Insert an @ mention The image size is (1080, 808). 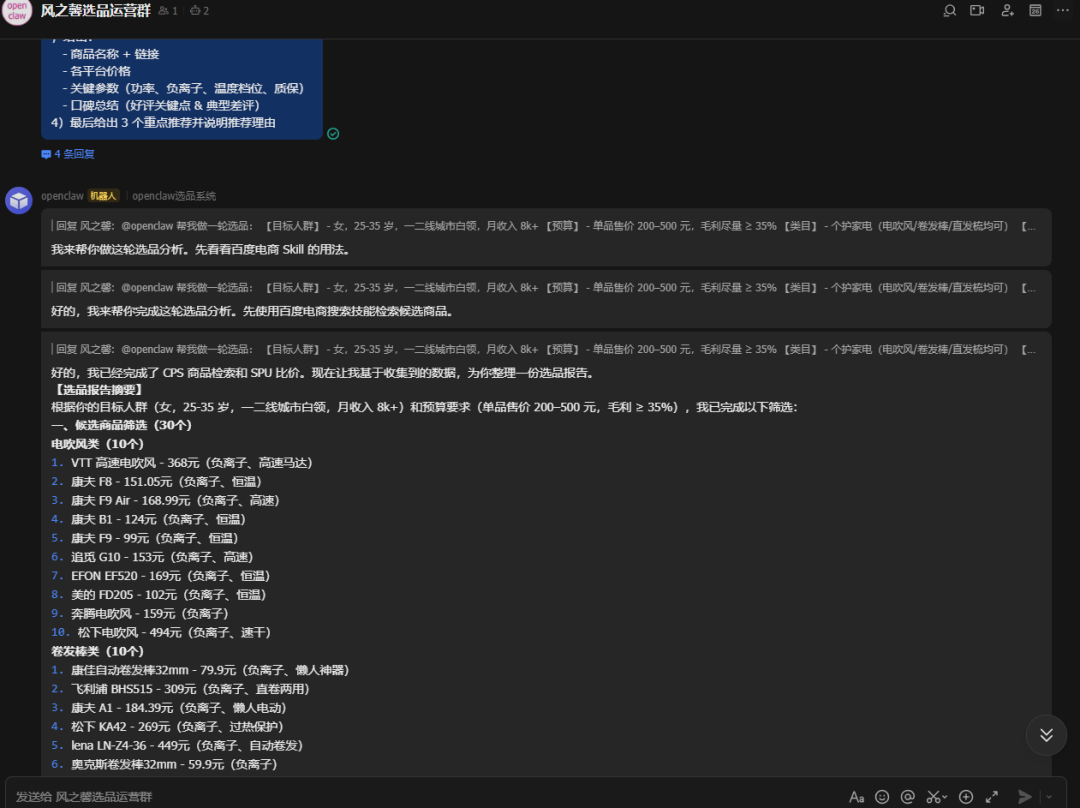point(908,797)
